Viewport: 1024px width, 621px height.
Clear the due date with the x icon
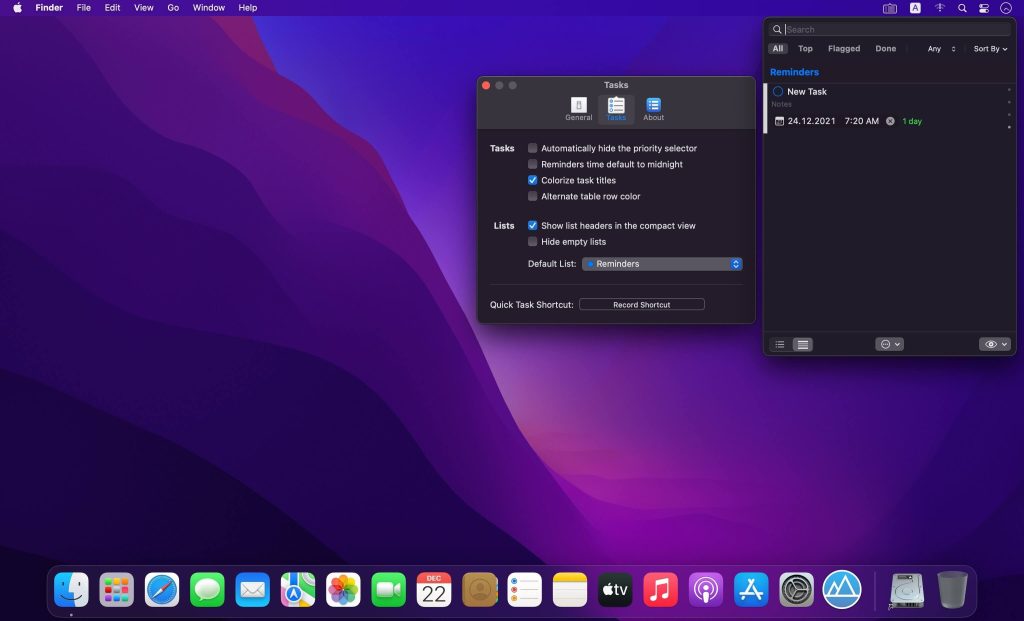(890, 121)
